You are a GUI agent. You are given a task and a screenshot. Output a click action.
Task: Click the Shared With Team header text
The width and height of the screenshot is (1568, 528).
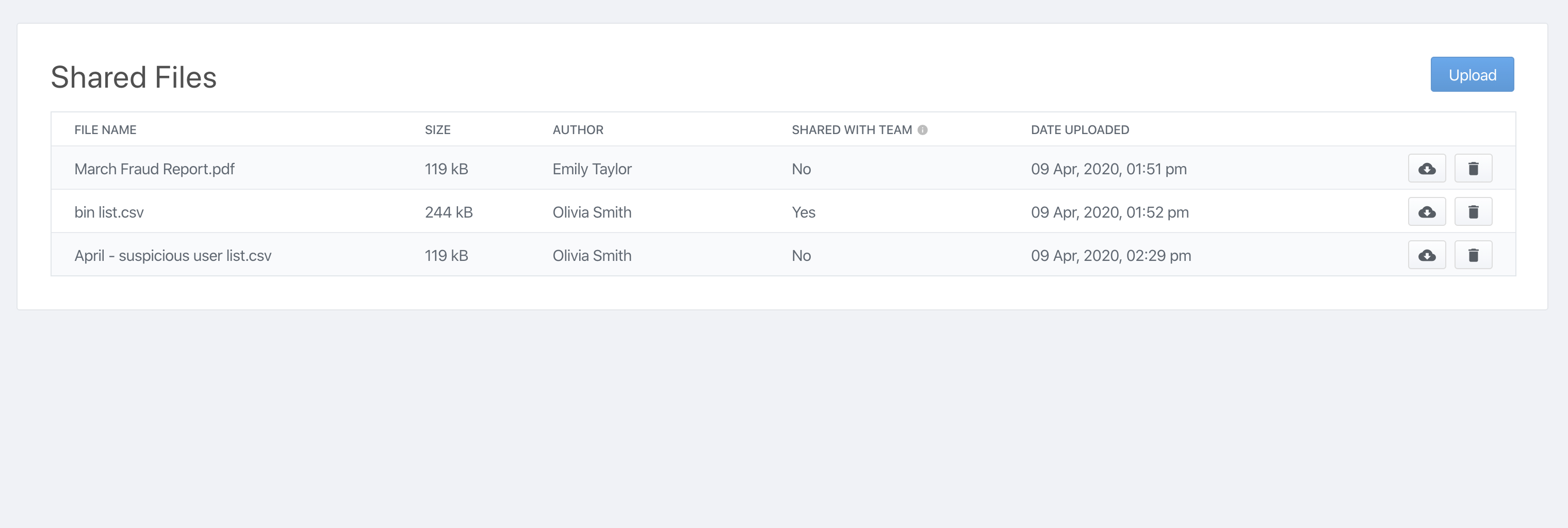point(851,129)
